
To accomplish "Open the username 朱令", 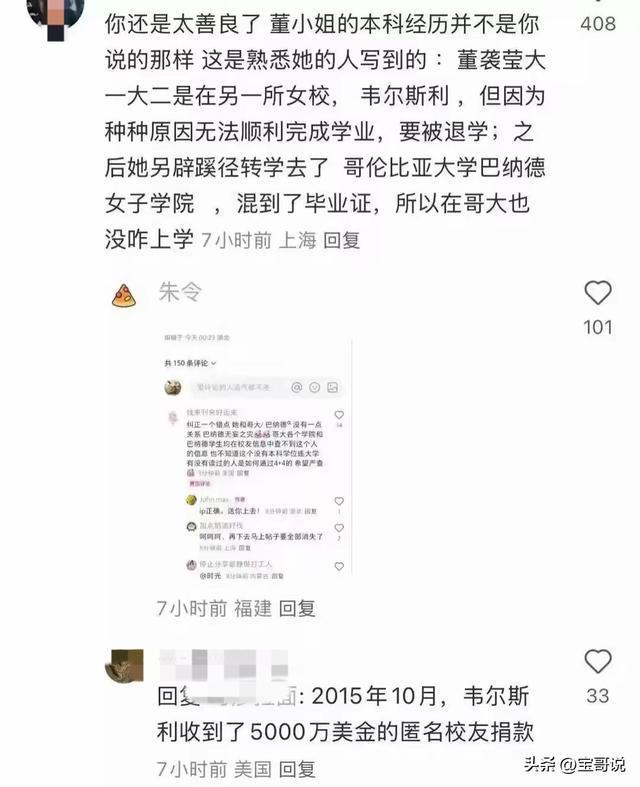I will 180,292.
